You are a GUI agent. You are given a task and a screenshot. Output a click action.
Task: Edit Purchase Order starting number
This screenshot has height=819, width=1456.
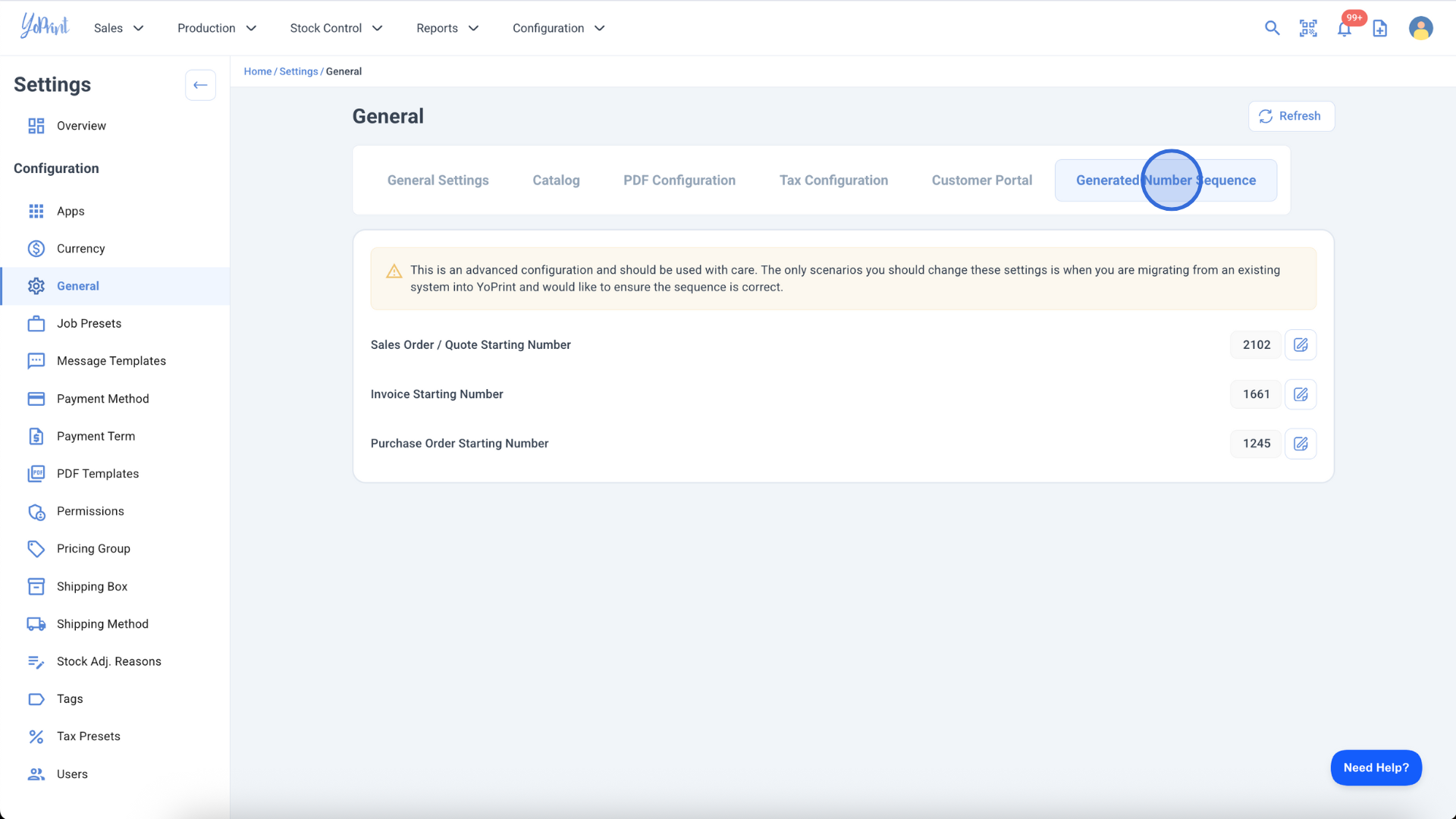1301,444
